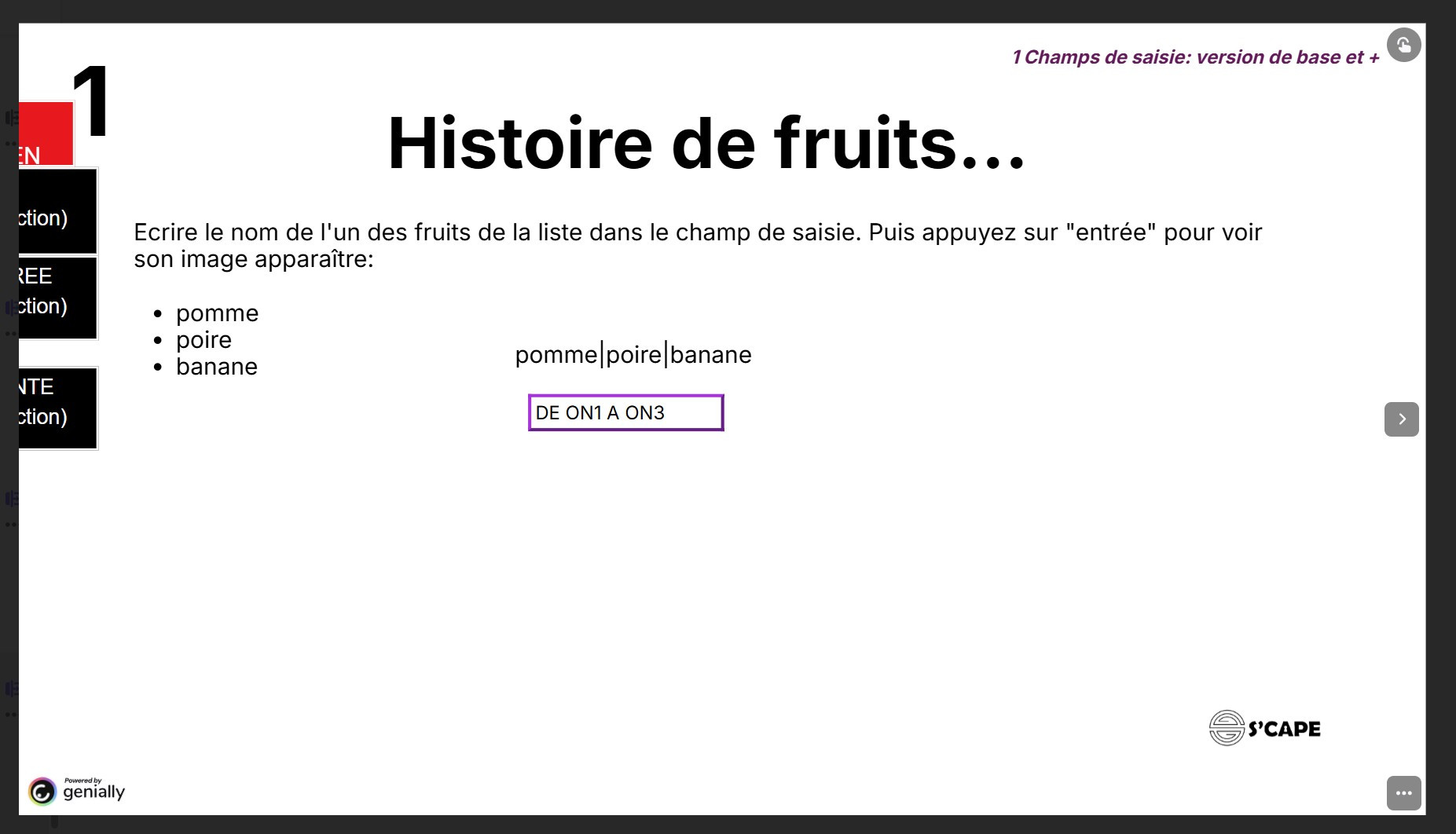Click the Genially logo
The image size is (1456, 834).
pos(77,790)
